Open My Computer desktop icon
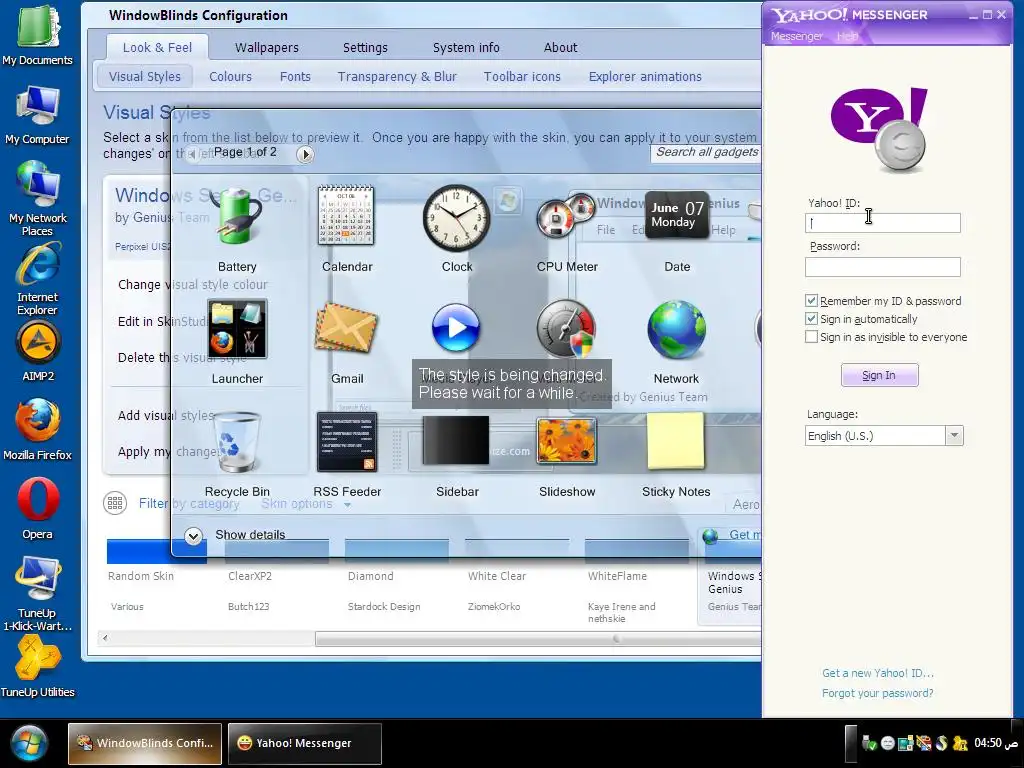 37,115
